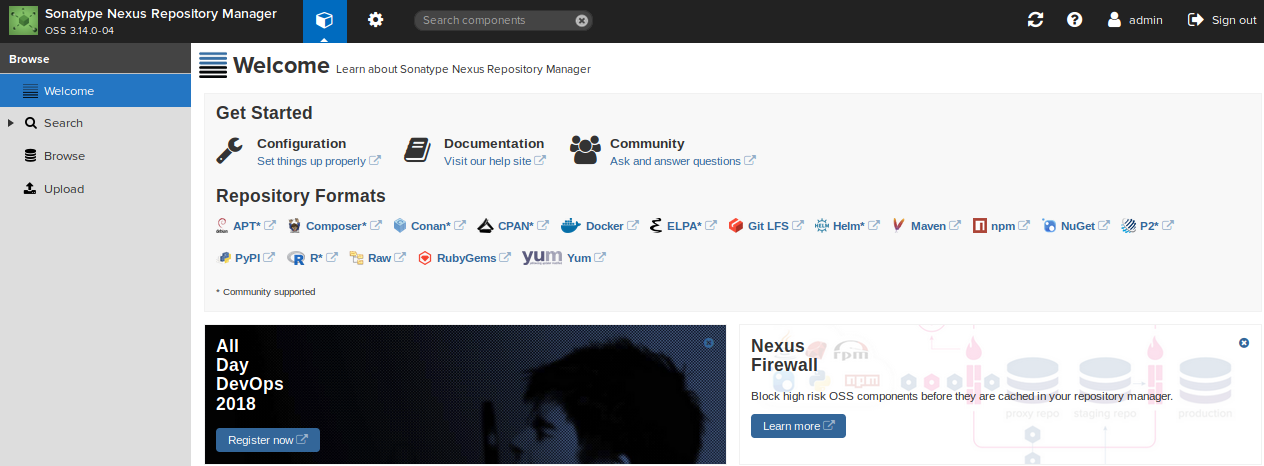Viewport: 1264px width, 466px height.
Task: Click the yum logo icon
Action: 541,257
